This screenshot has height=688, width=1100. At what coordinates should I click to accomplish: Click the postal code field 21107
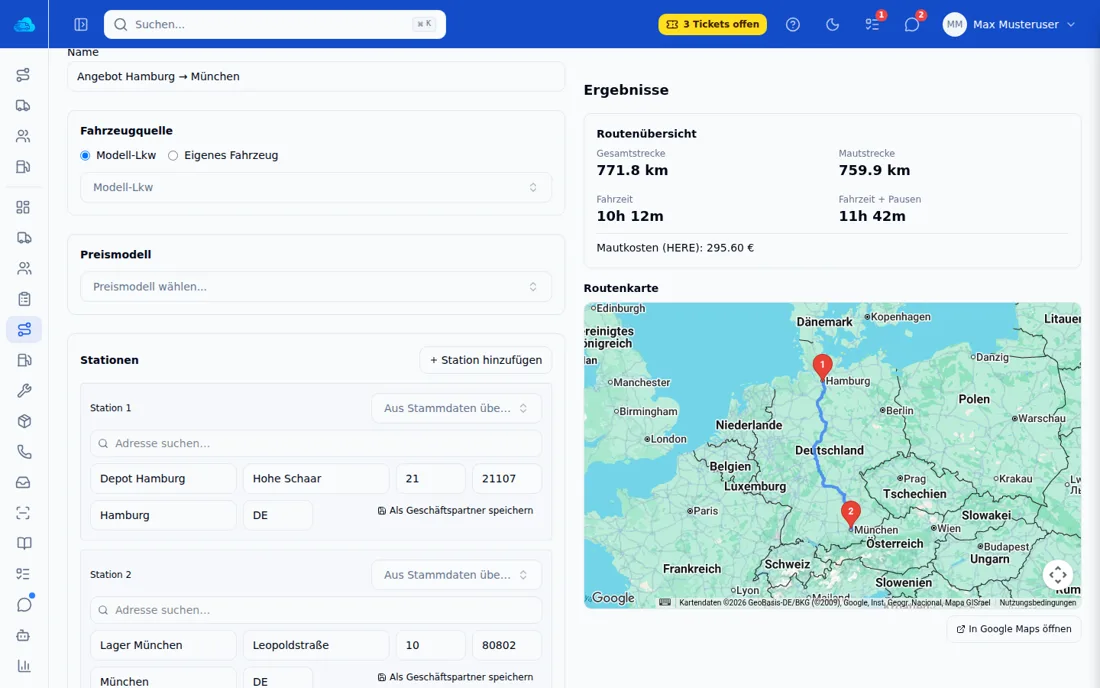(507, 478)
